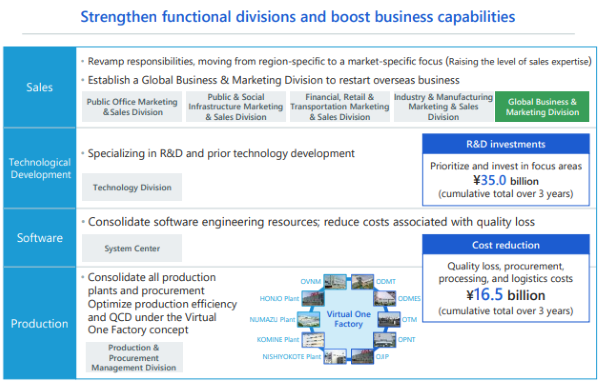Click the OVNM plant photo thumbnail
The height and width of the screenshot is (384, 600).
(335, 281)
